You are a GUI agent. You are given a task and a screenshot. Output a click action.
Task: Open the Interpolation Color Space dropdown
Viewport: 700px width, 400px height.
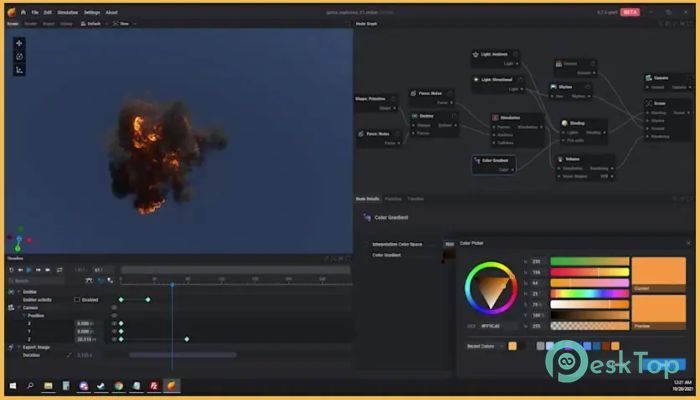click(x=449, y=244)
